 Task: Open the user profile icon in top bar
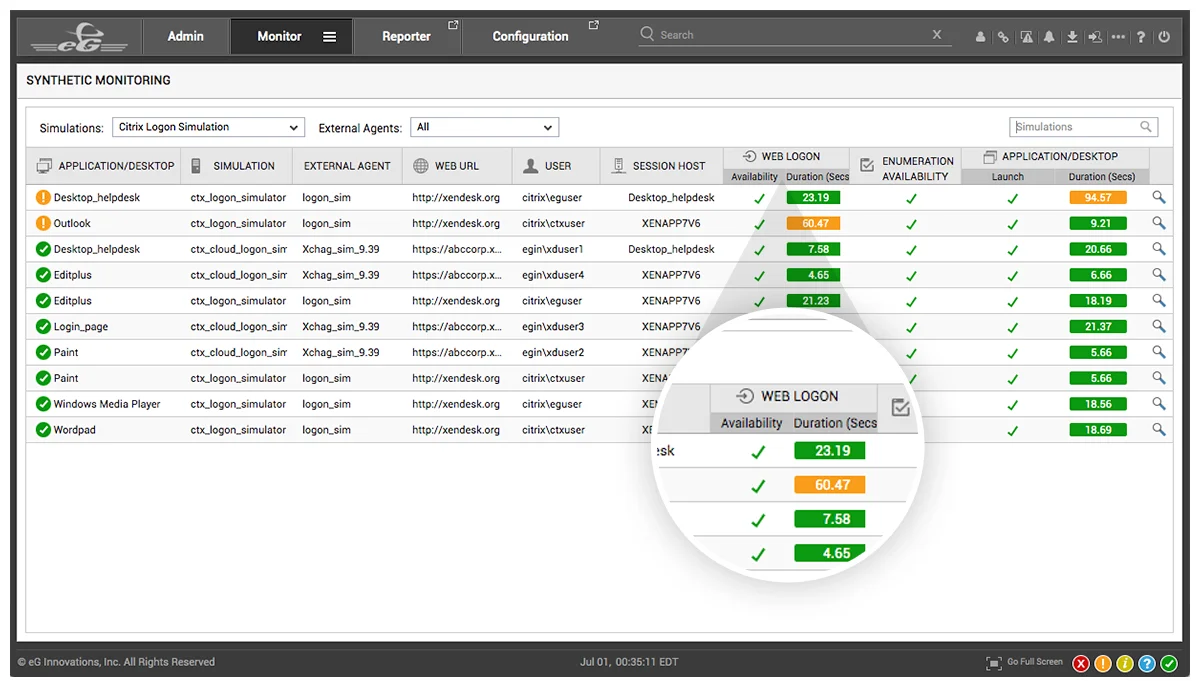tap(981, 37)
